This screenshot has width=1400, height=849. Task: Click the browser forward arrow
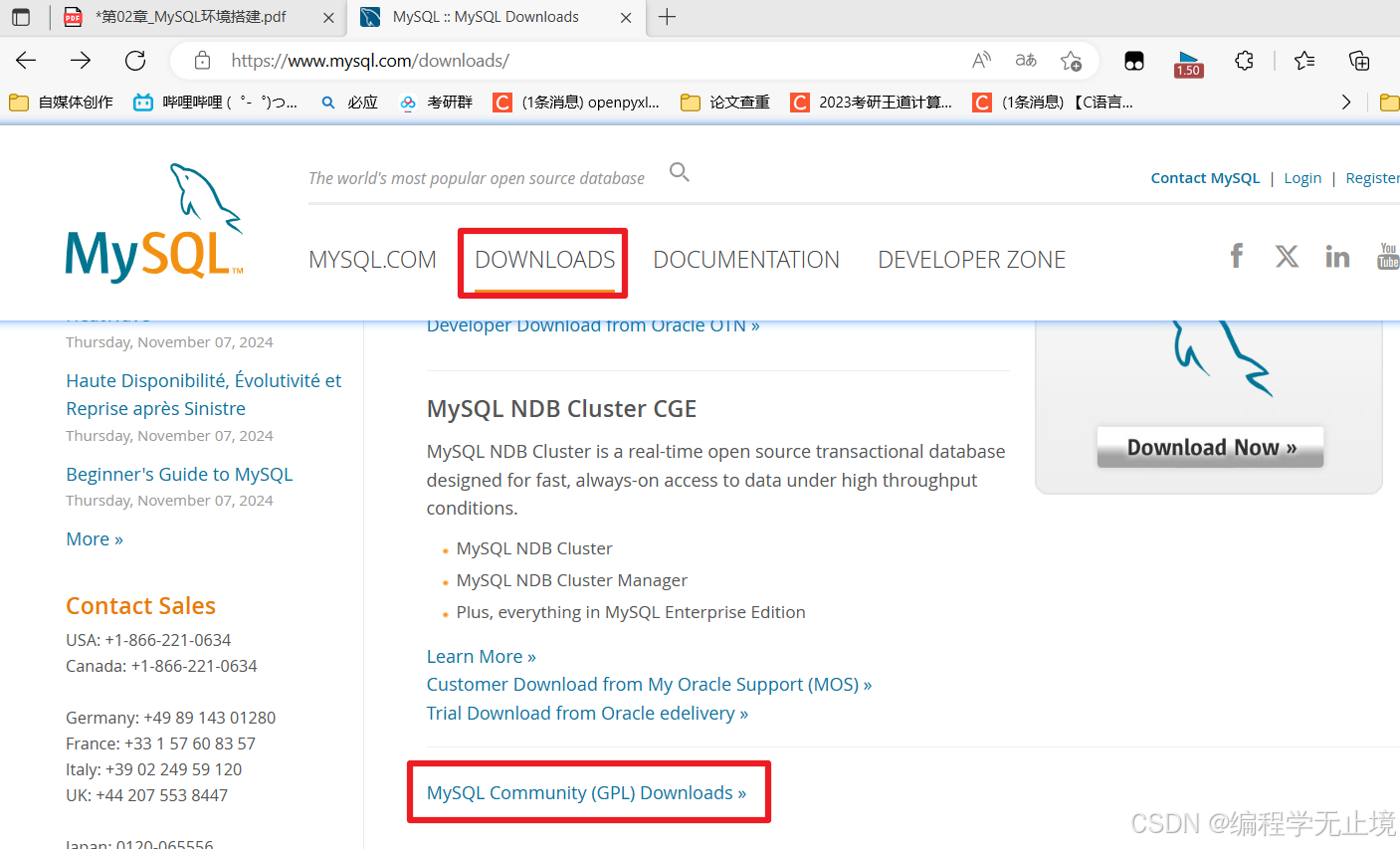pos(81,61)
